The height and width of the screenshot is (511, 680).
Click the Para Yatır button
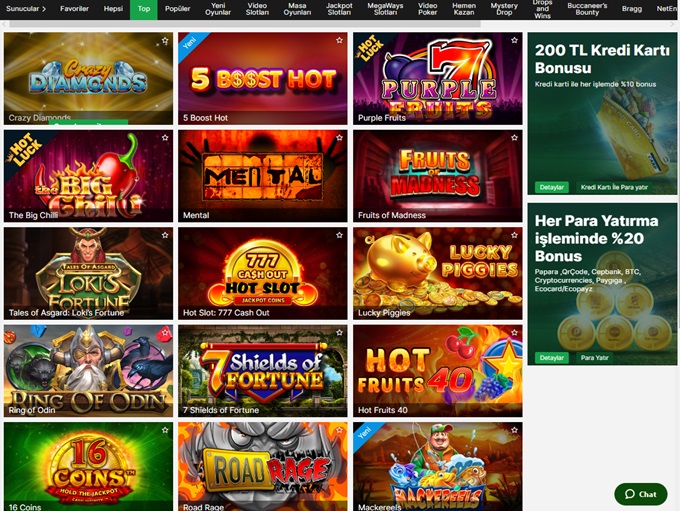click(x=595, y=358)
